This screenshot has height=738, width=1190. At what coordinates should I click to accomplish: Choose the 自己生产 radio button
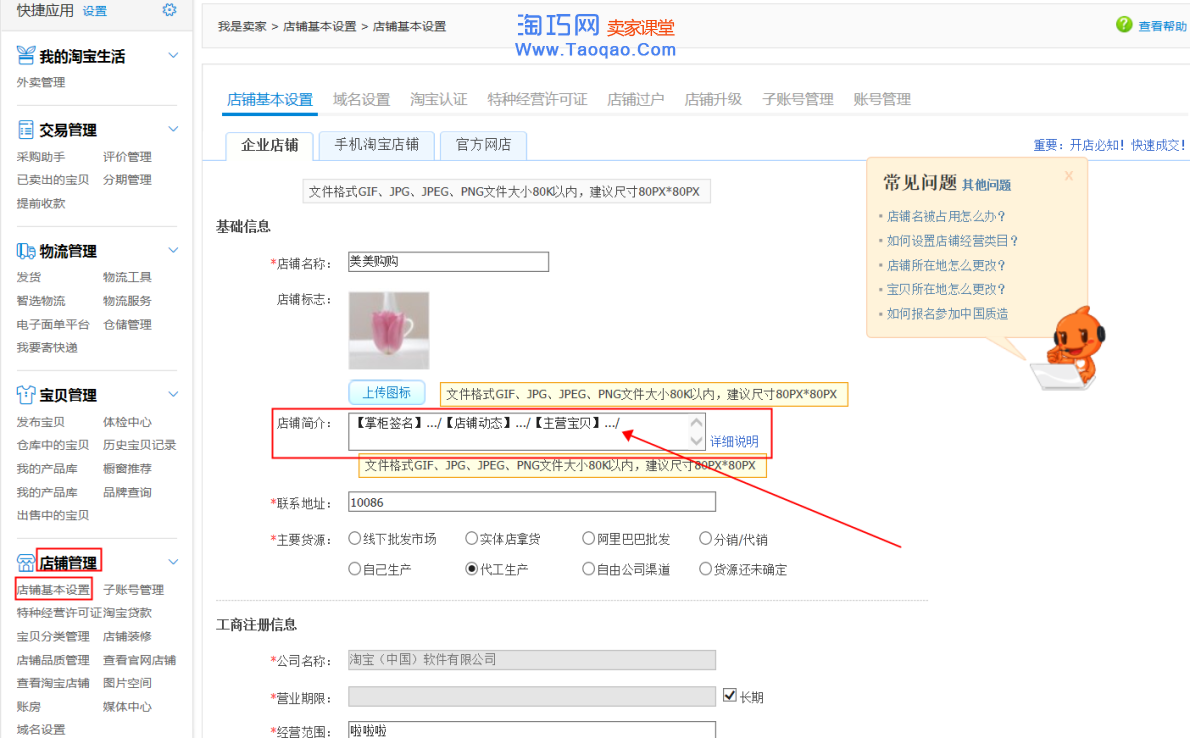pos(354,568)
